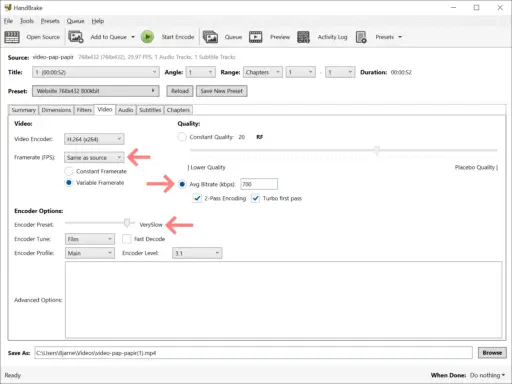Open the Video Encoder dropdown
512x384 pixels.
click(94, 139)
